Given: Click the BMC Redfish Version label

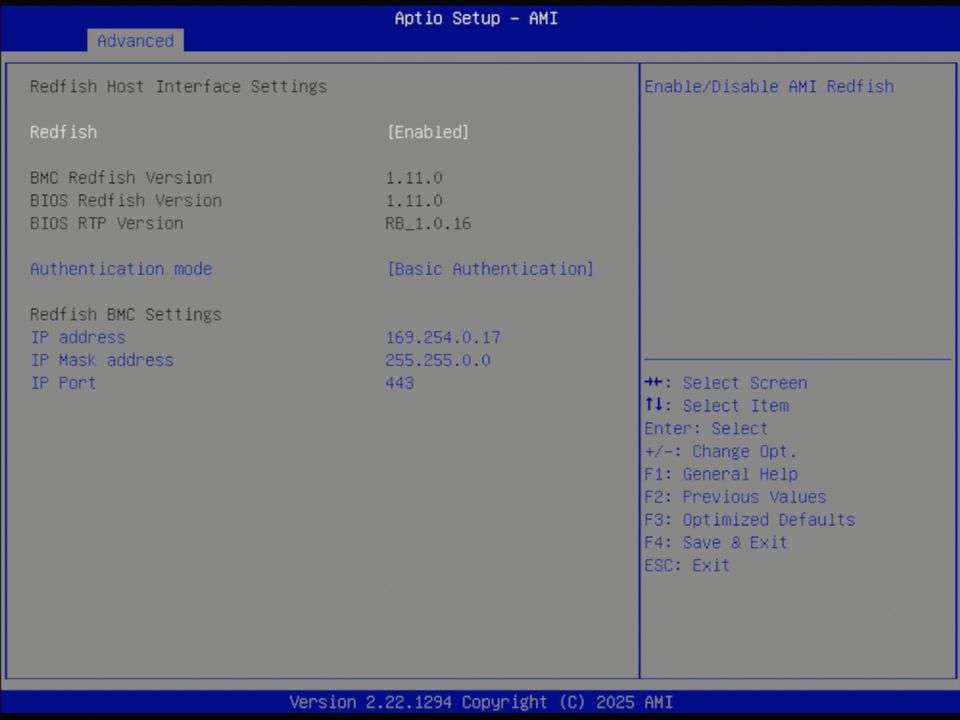Looking at the screenshot, I should click(121, 177).
